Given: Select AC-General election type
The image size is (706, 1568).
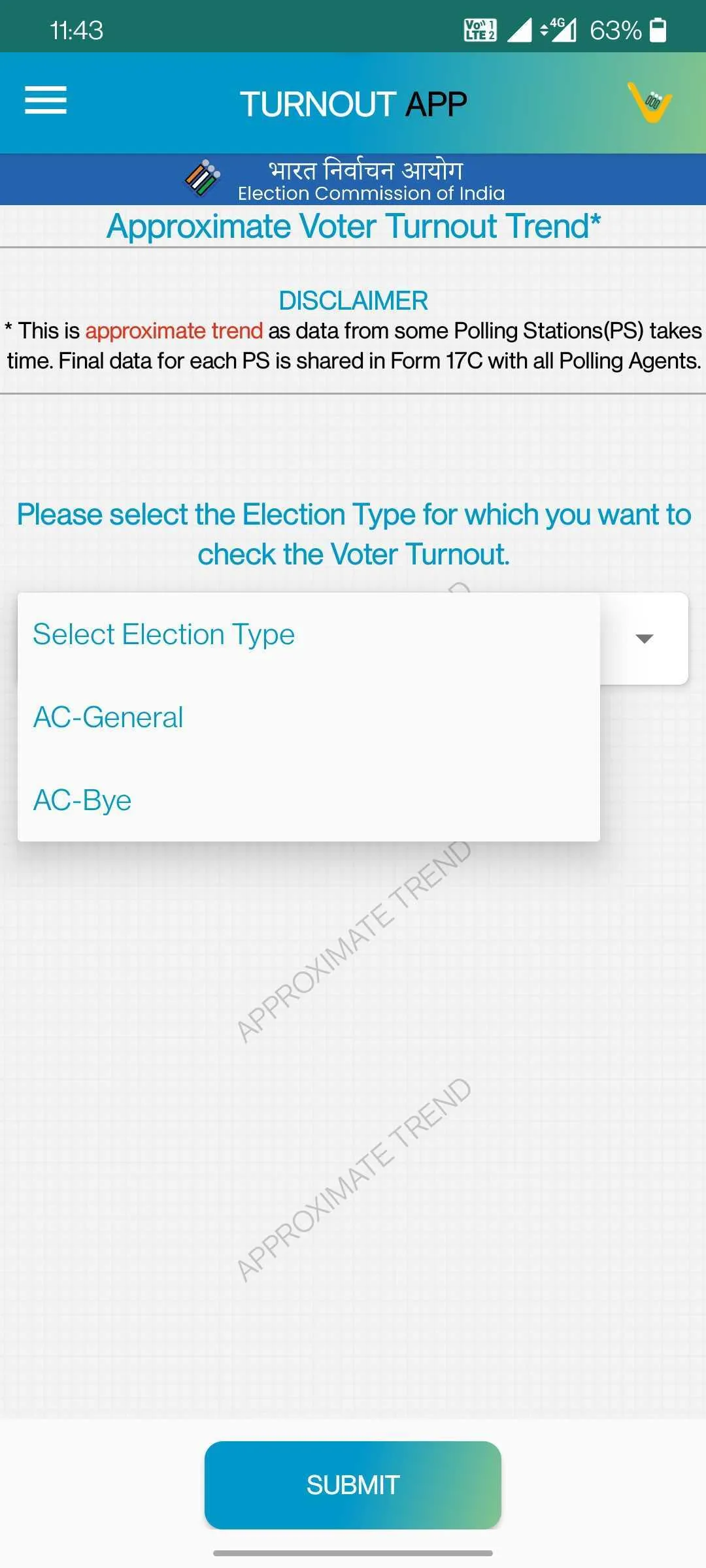Looking at the screenshot, I should pyautogui.click(x=108, y=717).
